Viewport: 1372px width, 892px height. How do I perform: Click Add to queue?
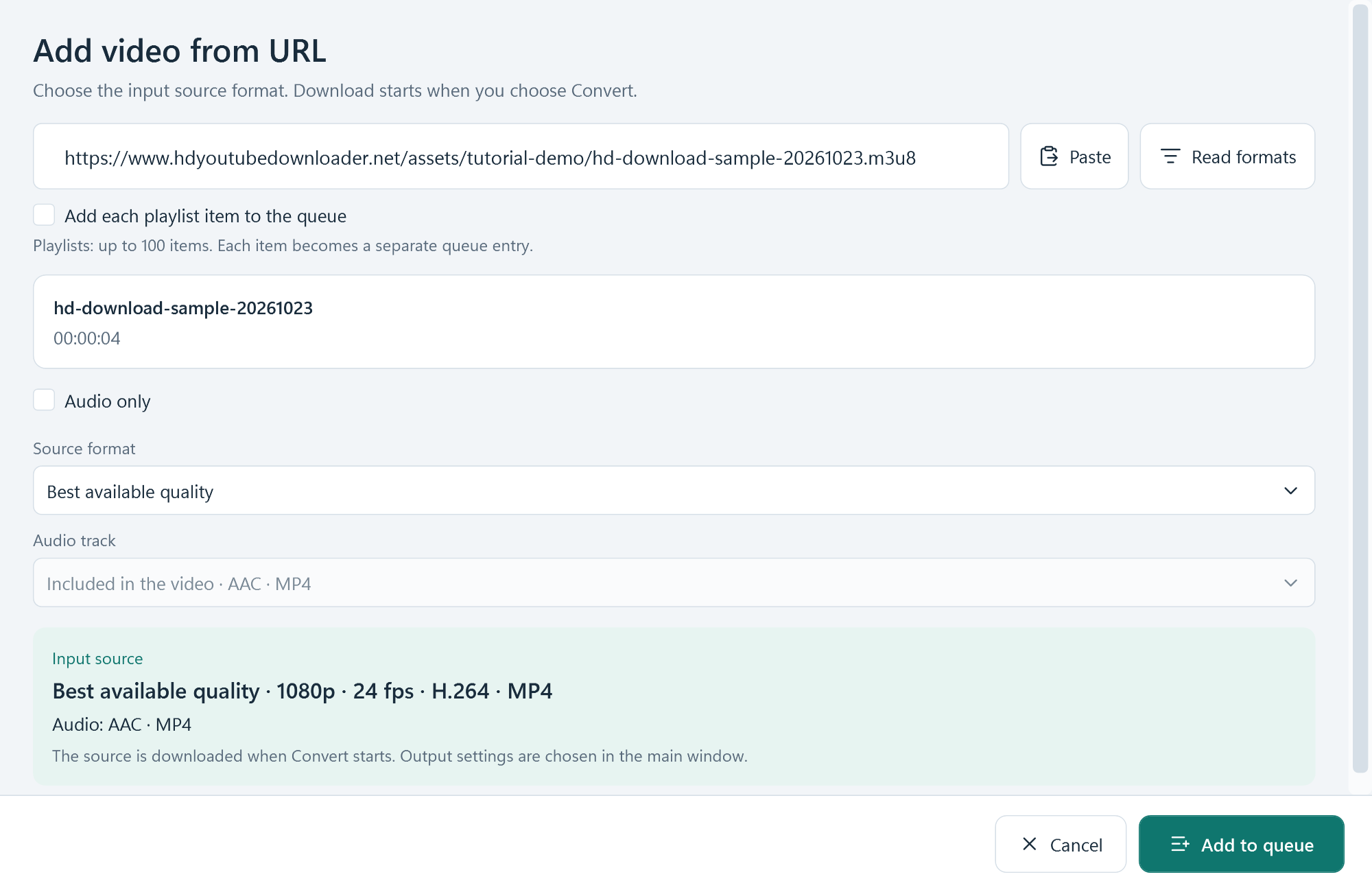pyautogui.click(x=1241, y=844)
